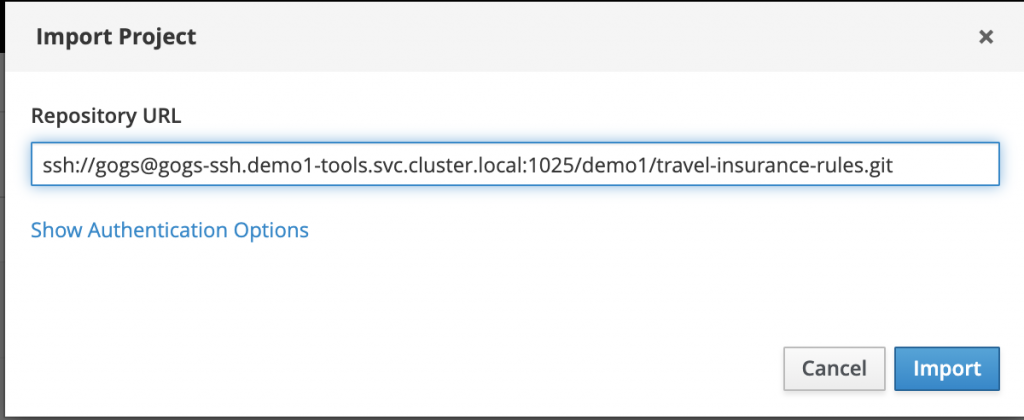Image resolution: width=1024 pixels, height=420 pixels.
Task: Click the Repository URL label
Action: [x=106, y=116]
